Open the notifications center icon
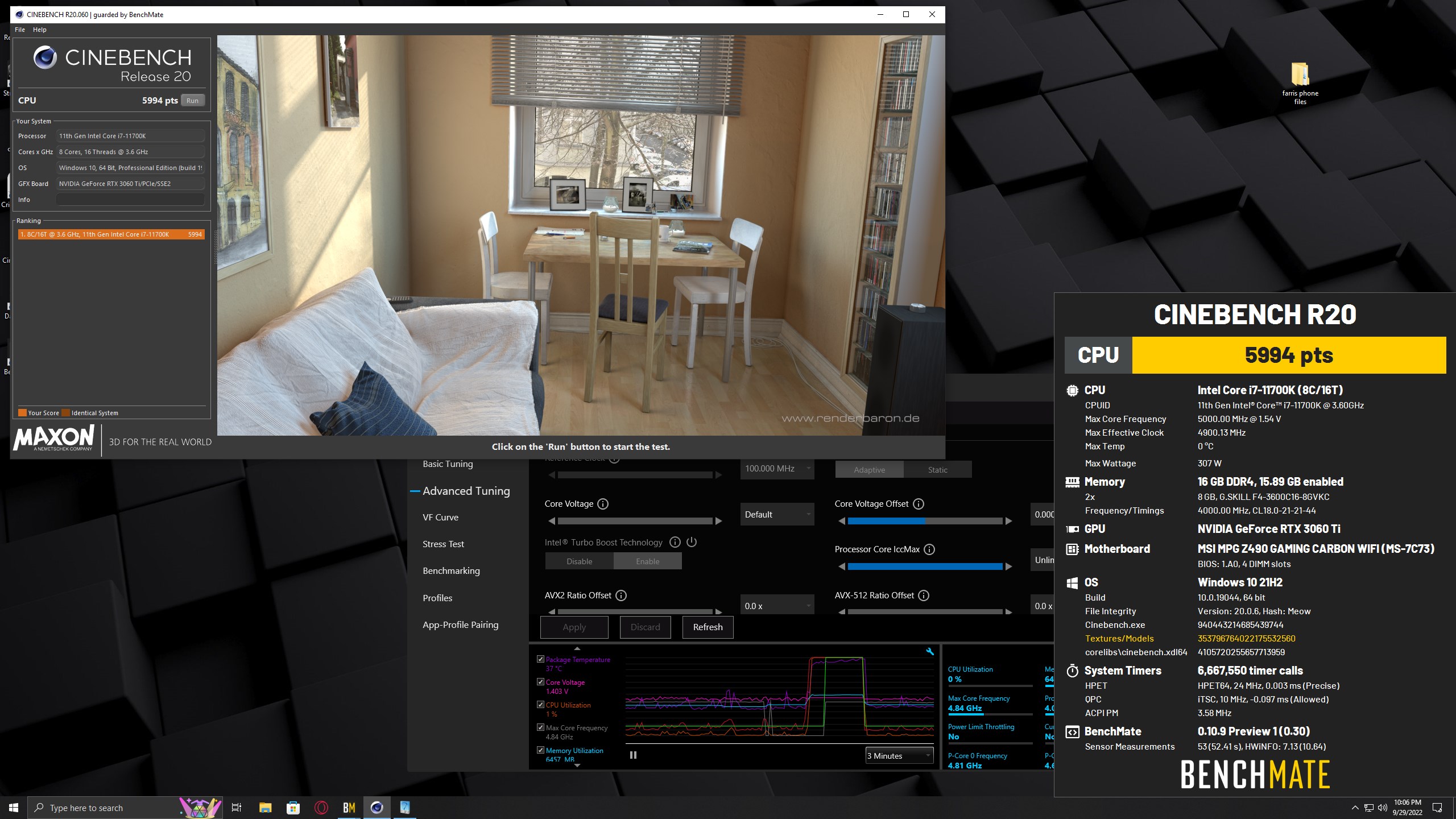 pyautogui.click(x=1437, y=808)
